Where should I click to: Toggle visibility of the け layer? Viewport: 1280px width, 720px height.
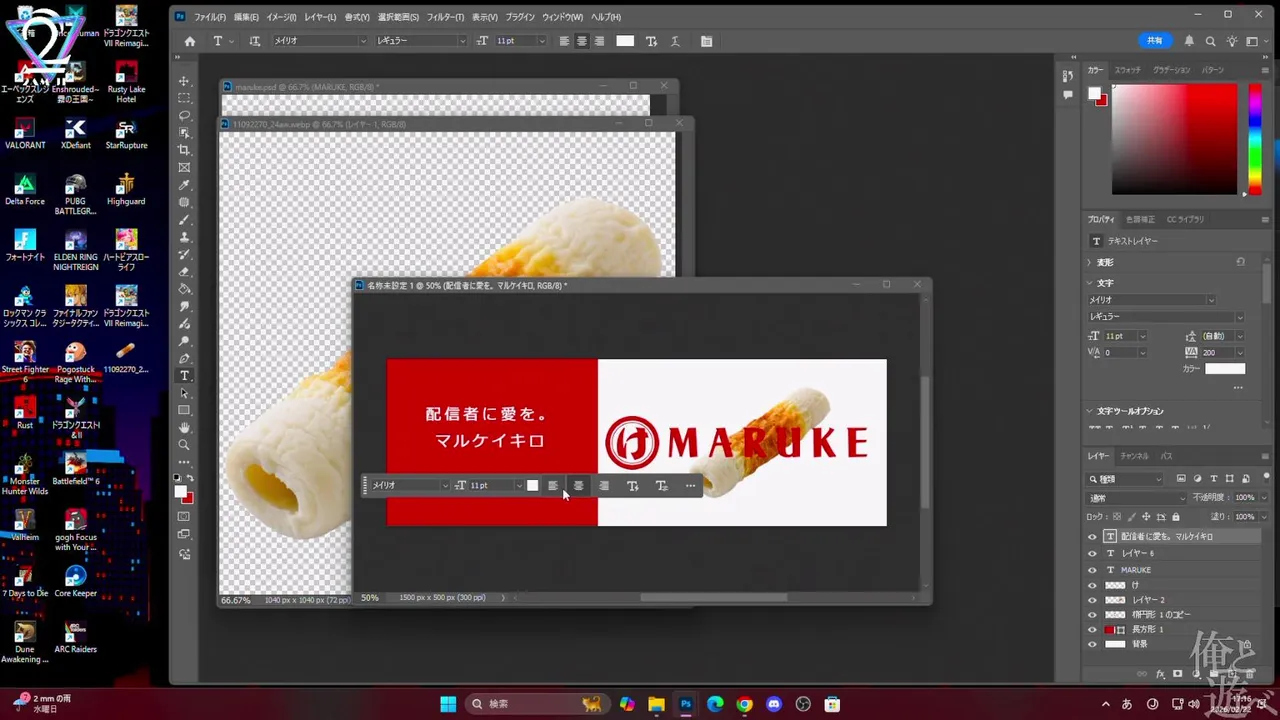[1092, 585]
